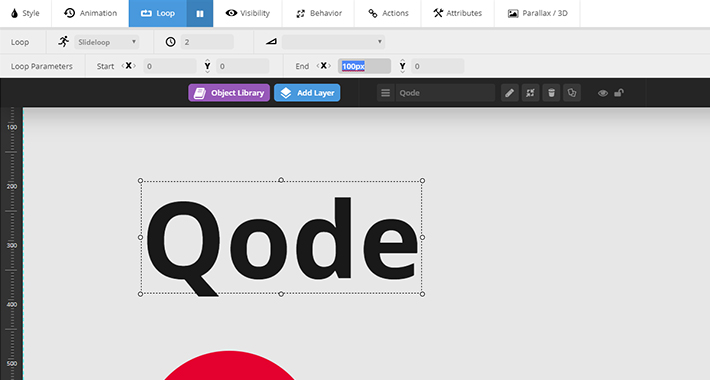Toggle the layer lock icon
The height and width of the screenshot is (380, 710).
click(x=619, y=93)
